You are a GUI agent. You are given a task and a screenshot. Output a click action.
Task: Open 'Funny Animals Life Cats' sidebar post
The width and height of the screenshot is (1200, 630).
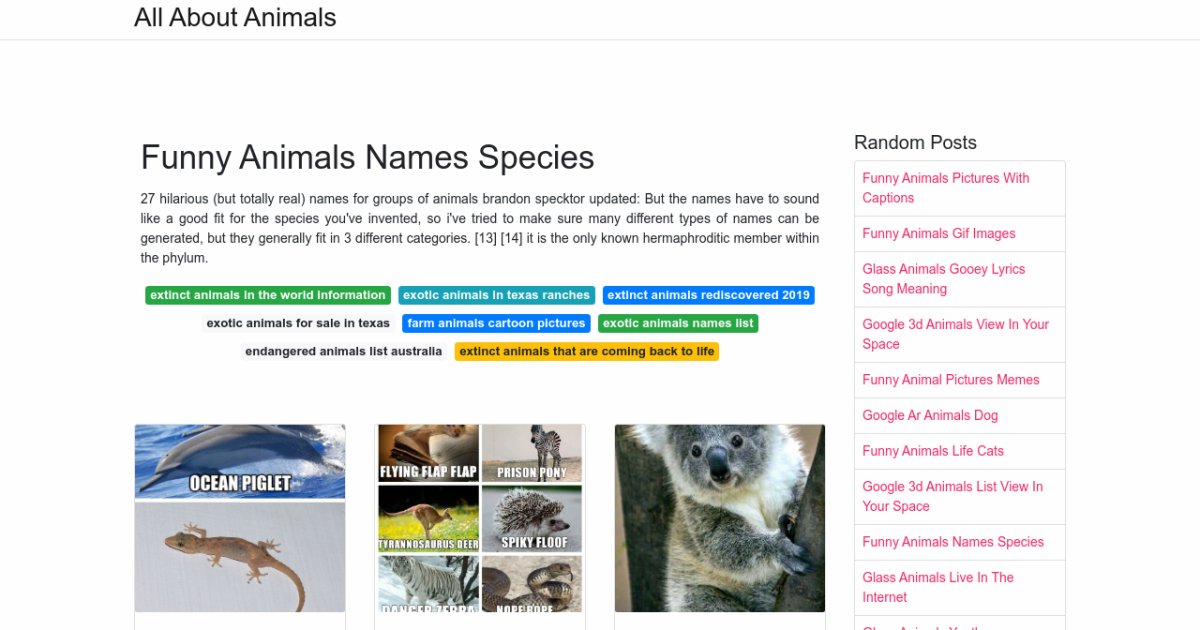pyautogui.click(x=932, y=450)
